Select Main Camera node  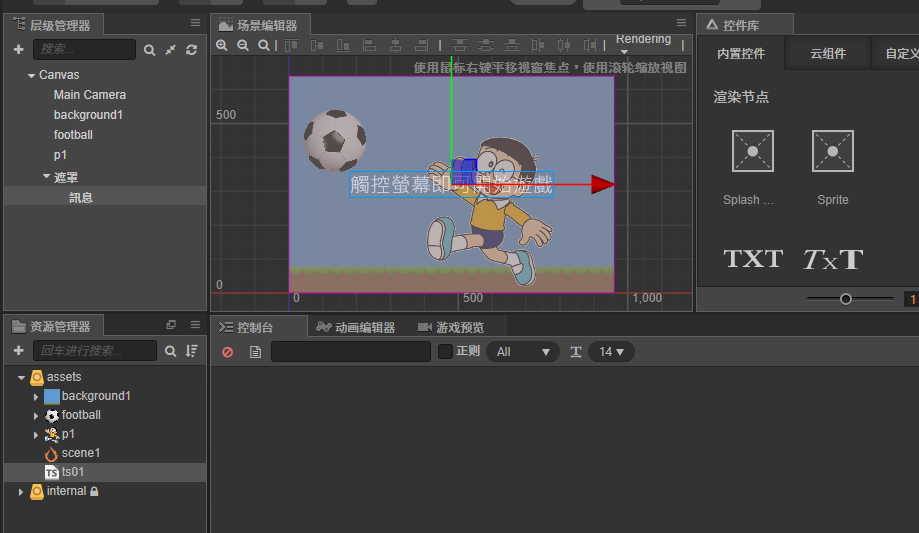point(90,95)
